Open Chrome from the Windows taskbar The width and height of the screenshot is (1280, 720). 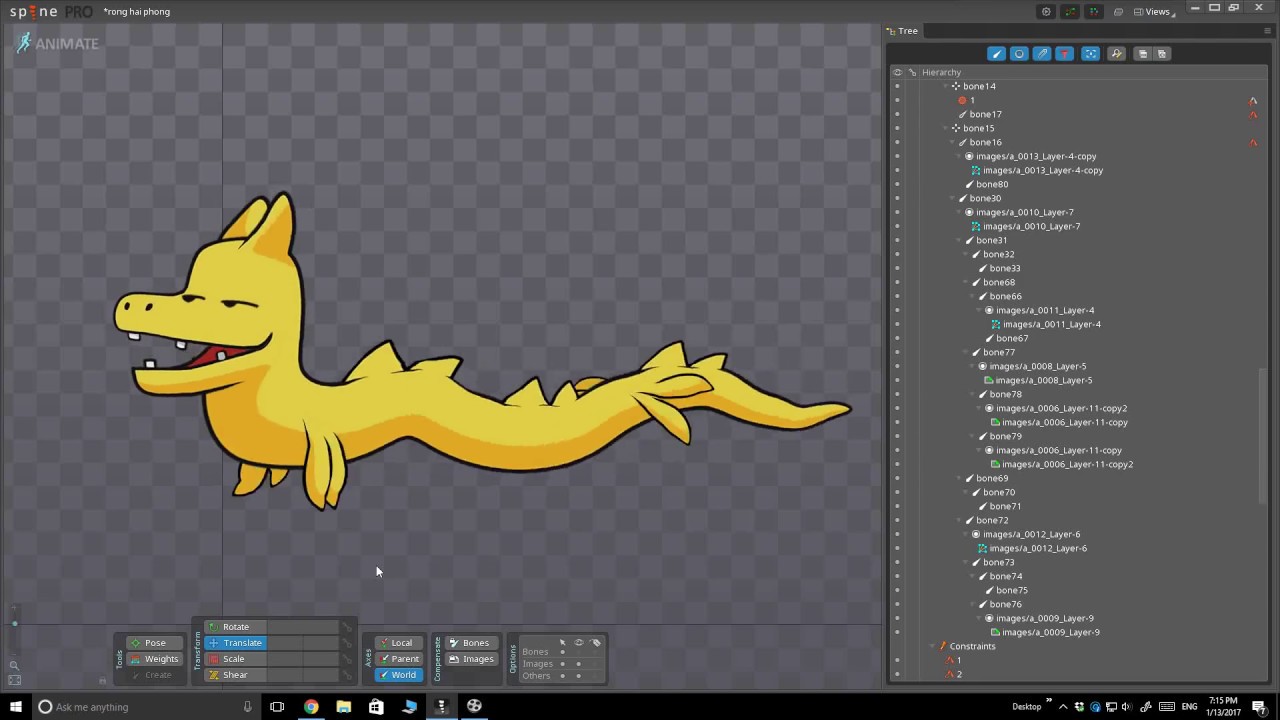coord(311,707)
